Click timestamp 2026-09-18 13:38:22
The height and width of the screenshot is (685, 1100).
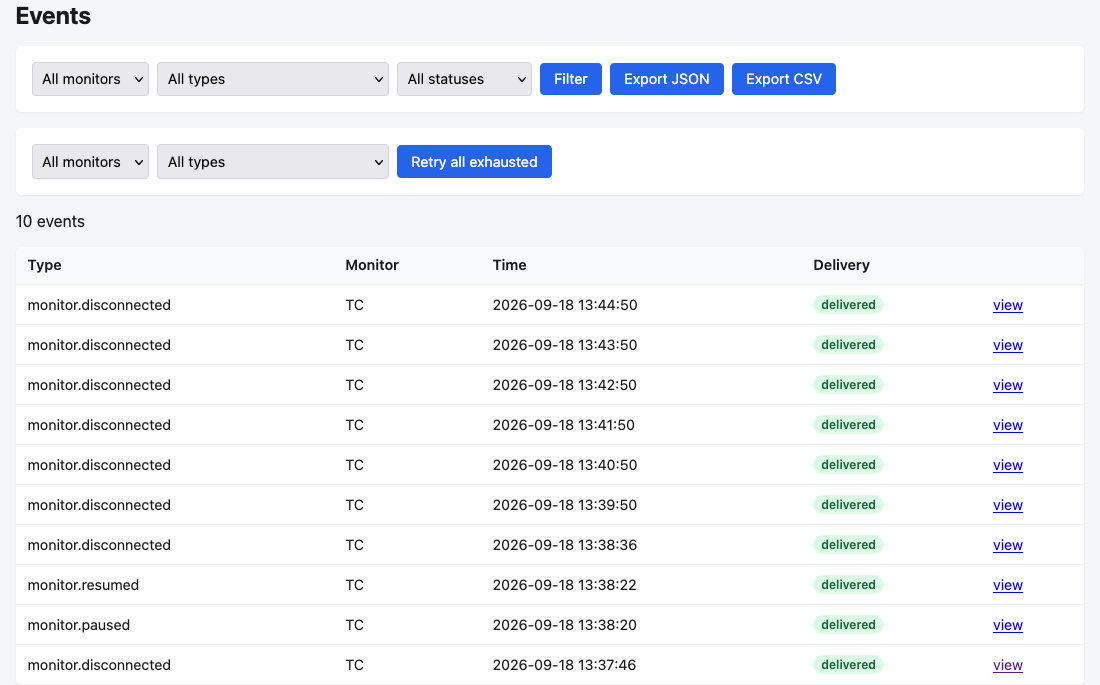(x=565, y=585)
